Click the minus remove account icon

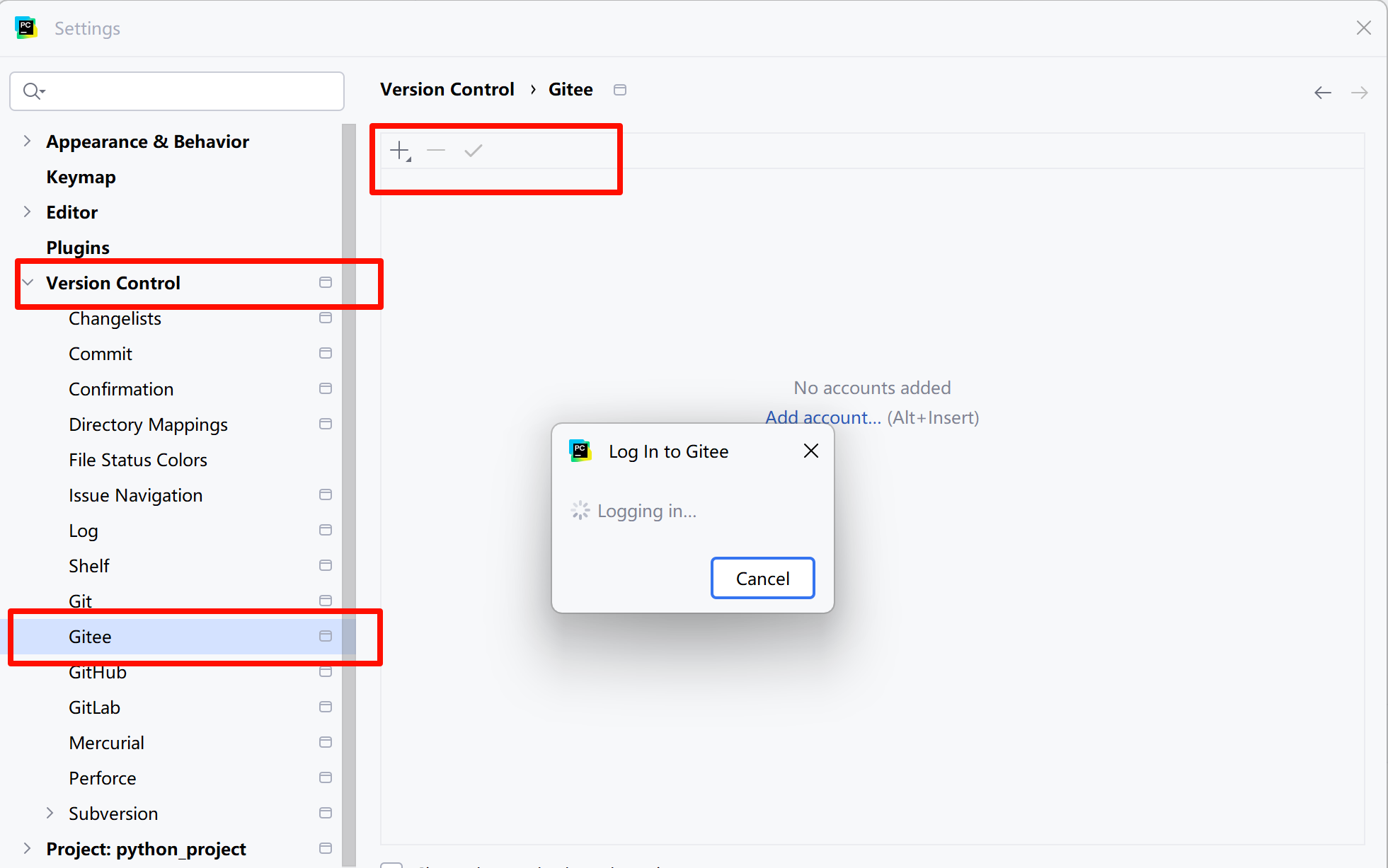click(x=436, y=151)
